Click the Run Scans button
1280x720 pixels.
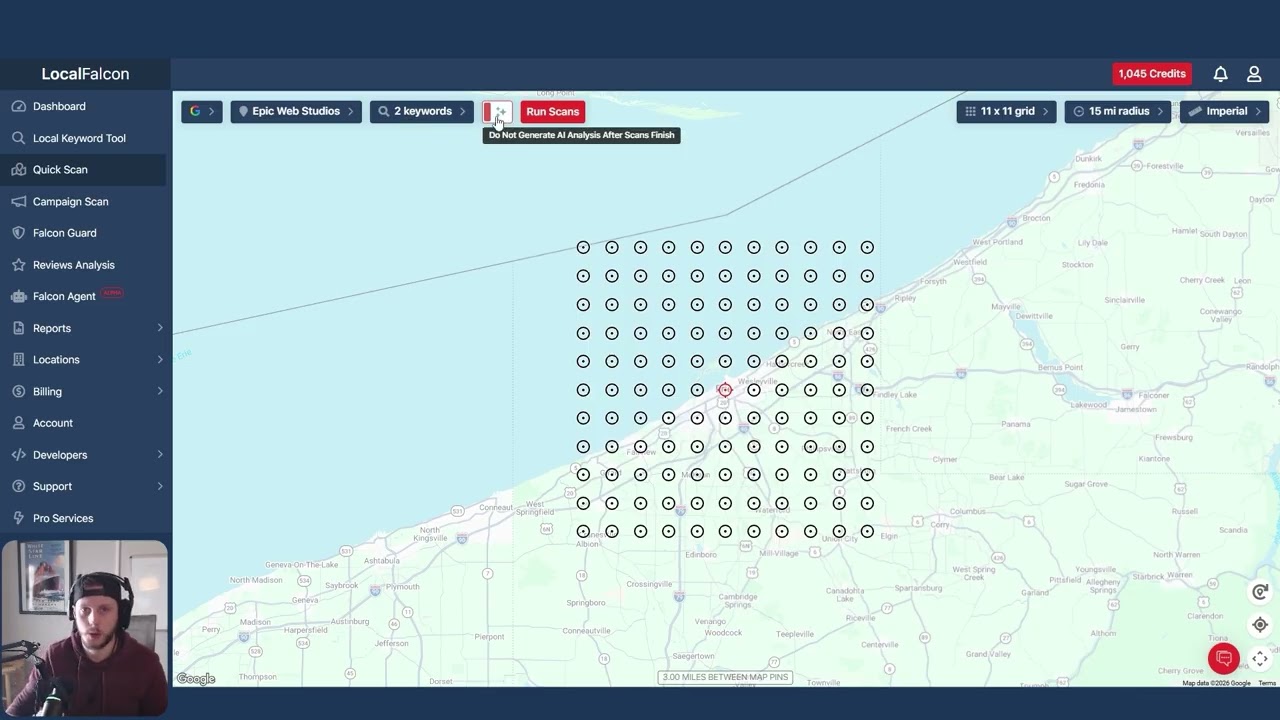[x=552, y=112]
